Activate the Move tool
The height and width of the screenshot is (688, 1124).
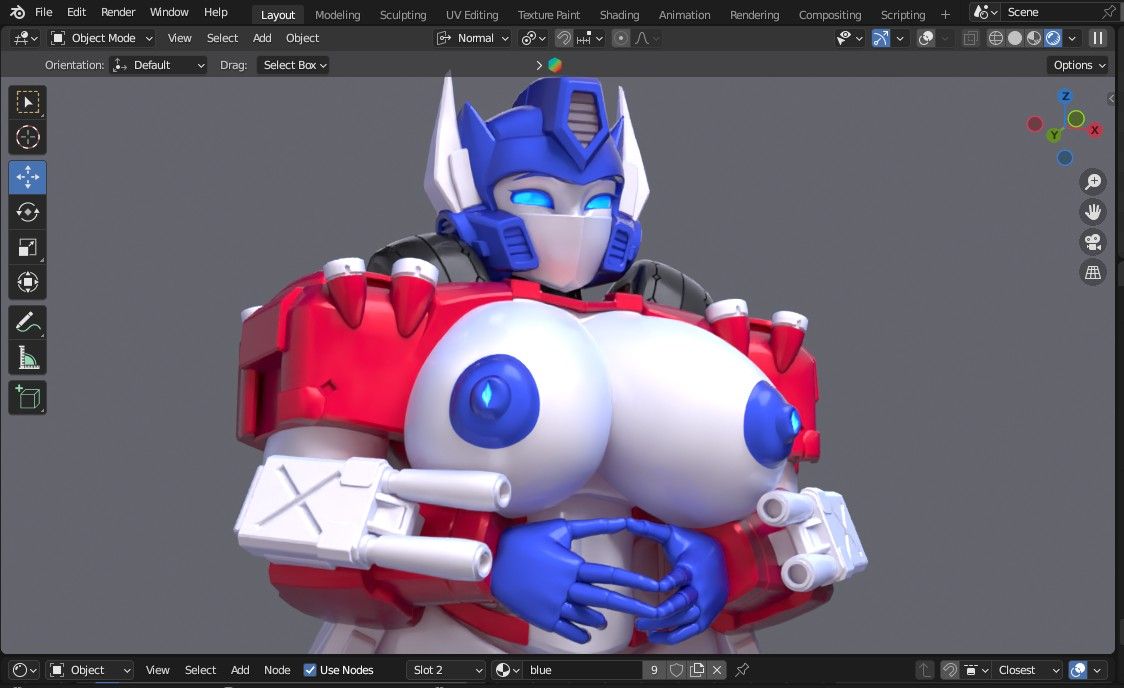[x=28, y=177]
